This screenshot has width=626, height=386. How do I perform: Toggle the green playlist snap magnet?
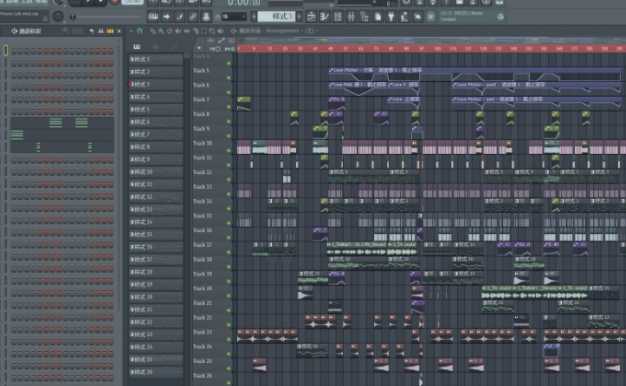[139, 31]
